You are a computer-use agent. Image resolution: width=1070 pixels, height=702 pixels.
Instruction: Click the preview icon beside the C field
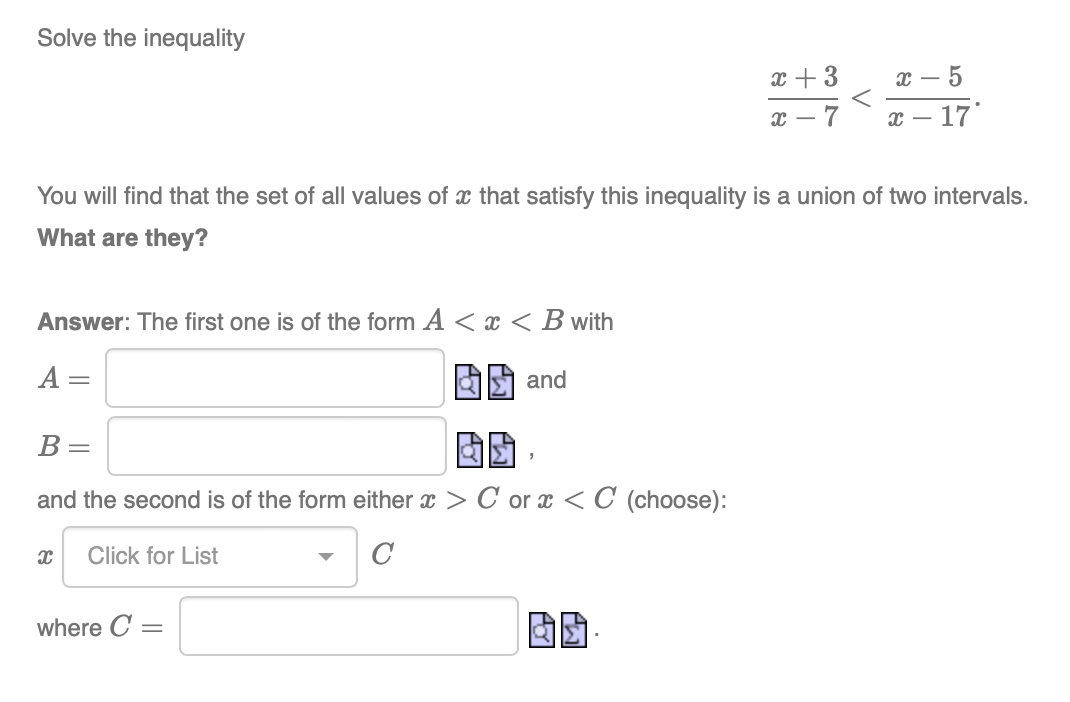543,630
